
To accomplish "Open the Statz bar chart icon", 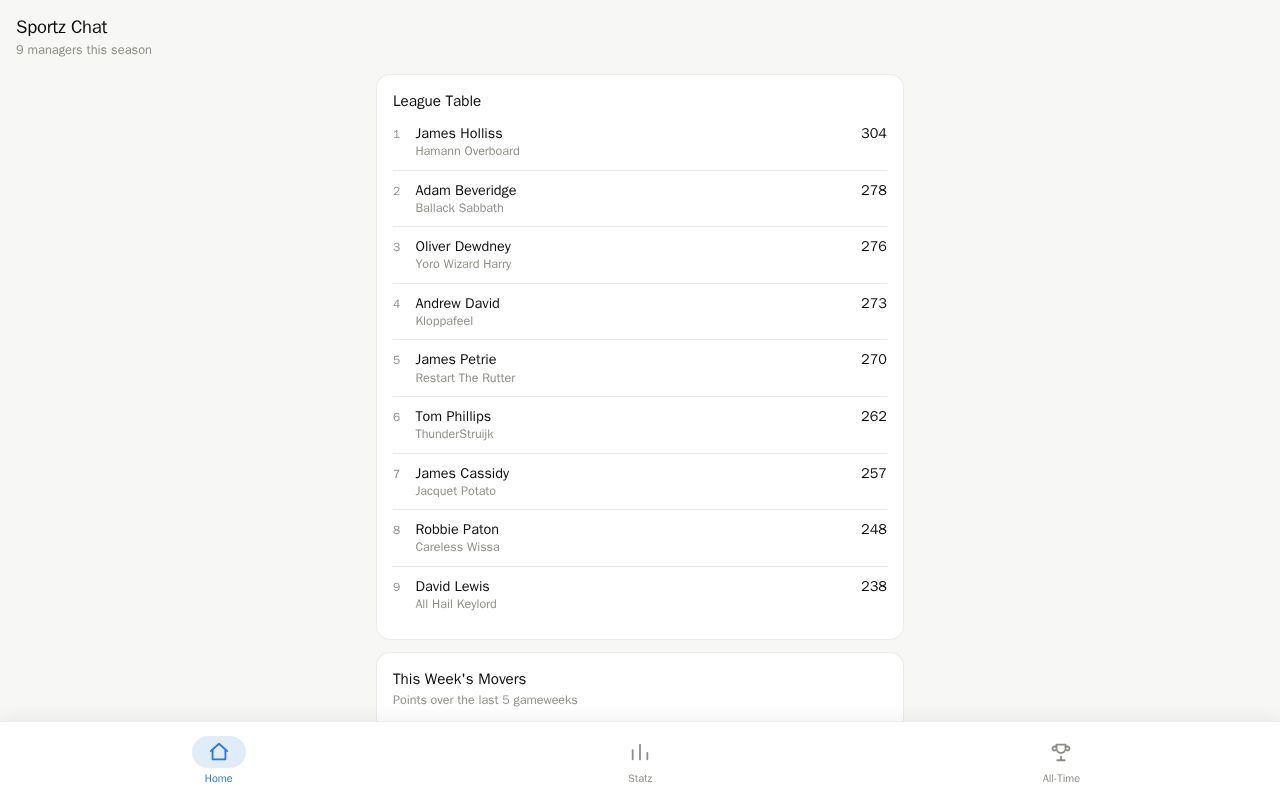I will pos(640,752).
